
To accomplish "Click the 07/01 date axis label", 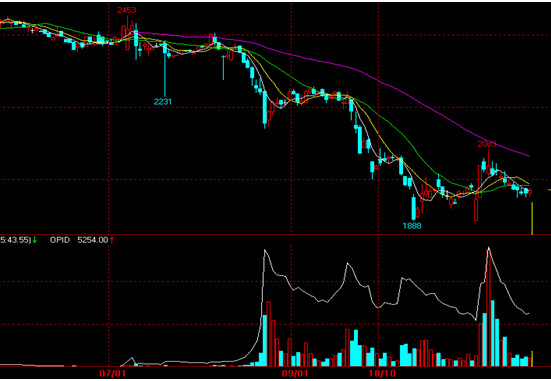I will coord(112,373).
